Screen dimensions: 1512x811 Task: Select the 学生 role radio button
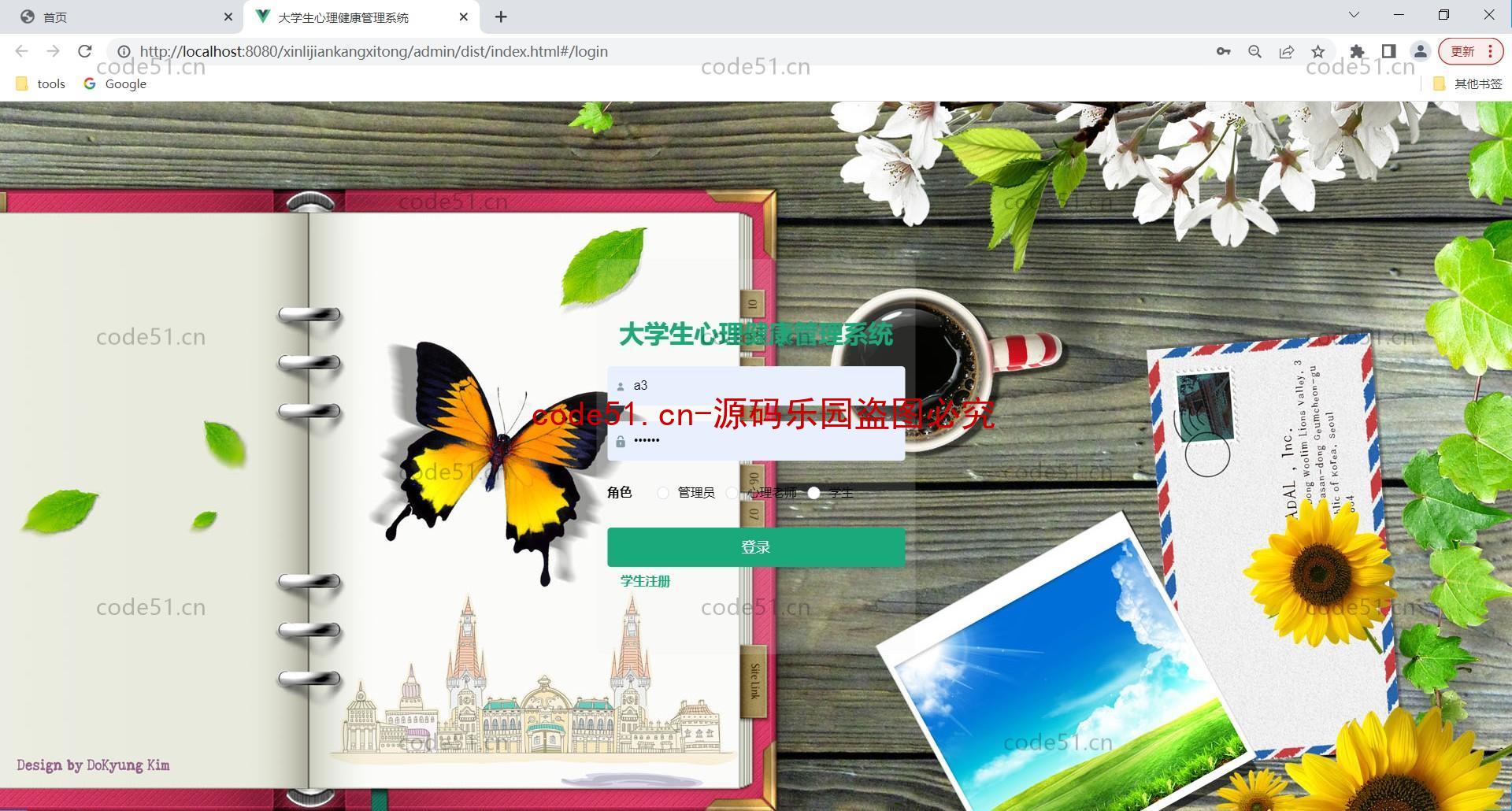[x=813, y=493]
